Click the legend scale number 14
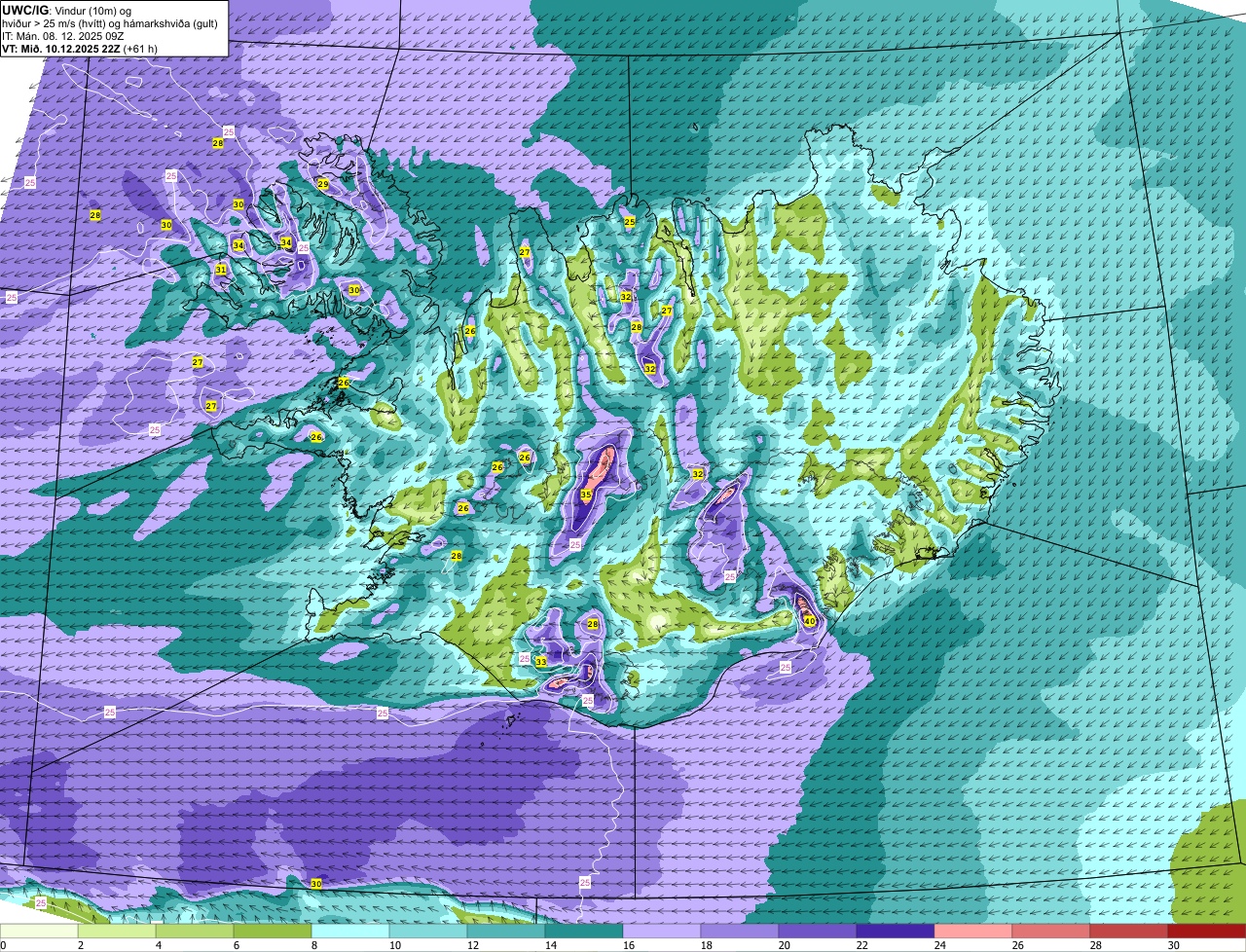Image resolution: width=1246 pixels, height=952 pixels. 549,945
